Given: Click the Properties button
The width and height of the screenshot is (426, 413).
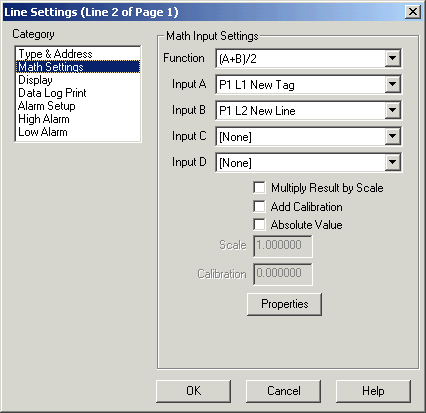Looking at the screenshot, I should 284,304.
